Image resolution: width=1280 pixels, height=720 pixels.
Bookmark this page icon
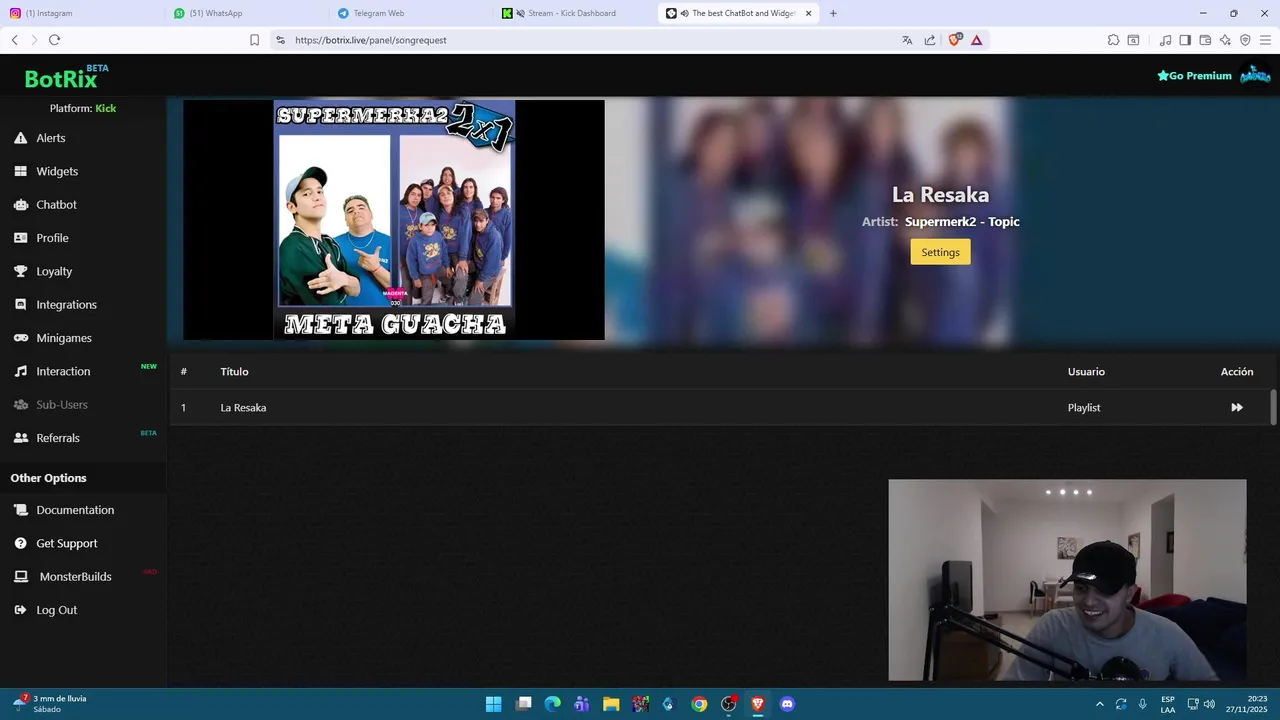(x=254, y=40)
